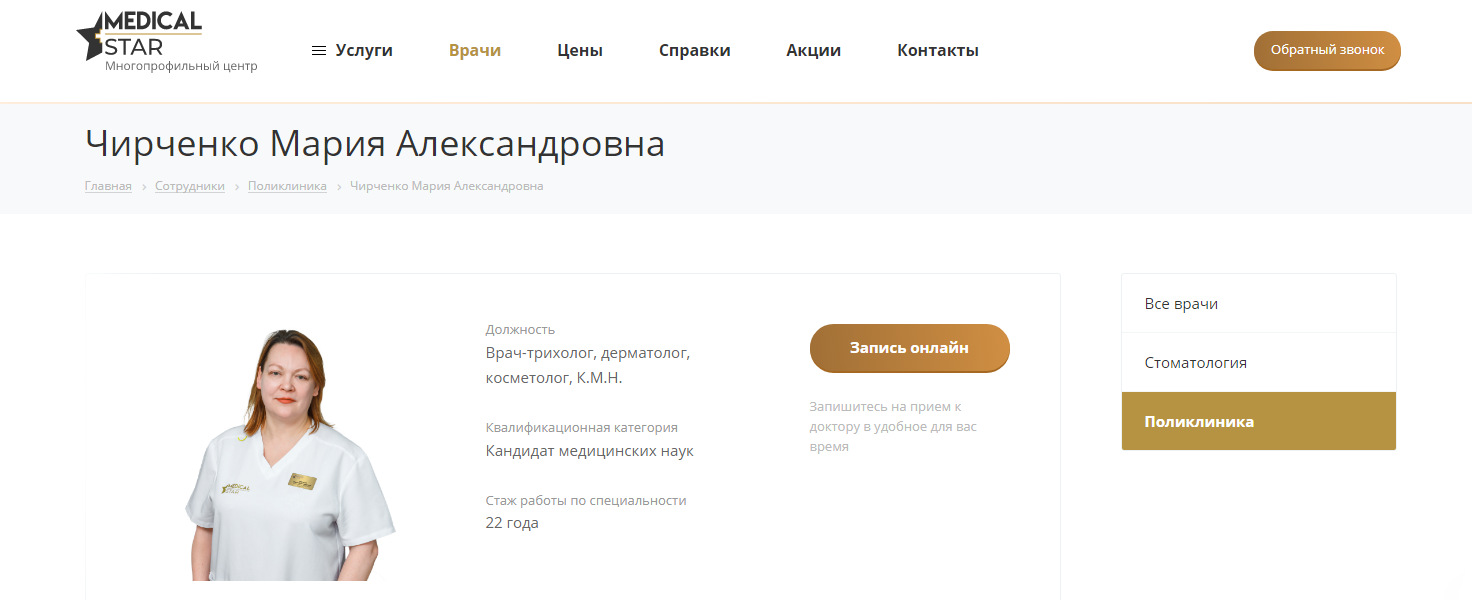Click the doctor's name in the breadcrumb
This screenshot has height=602, width=1472.
(446, 186)
